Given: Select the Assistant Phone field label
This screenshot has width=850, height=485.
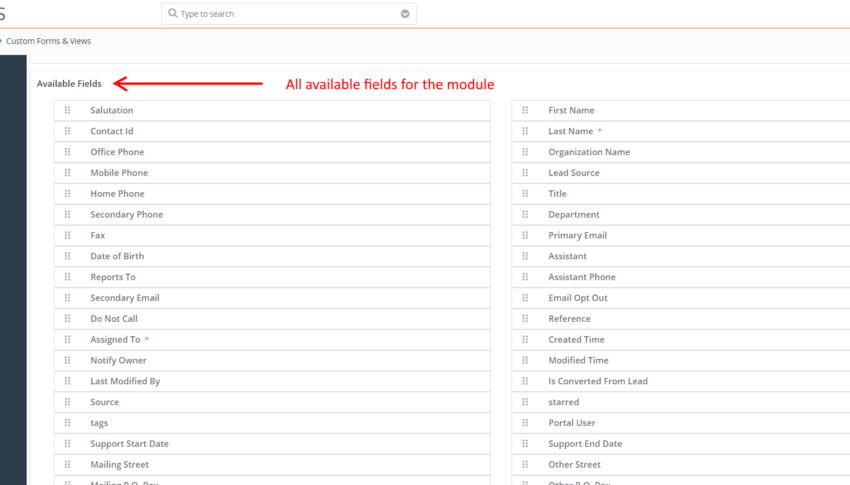Looking at the screenshot, I should point(582,277).
